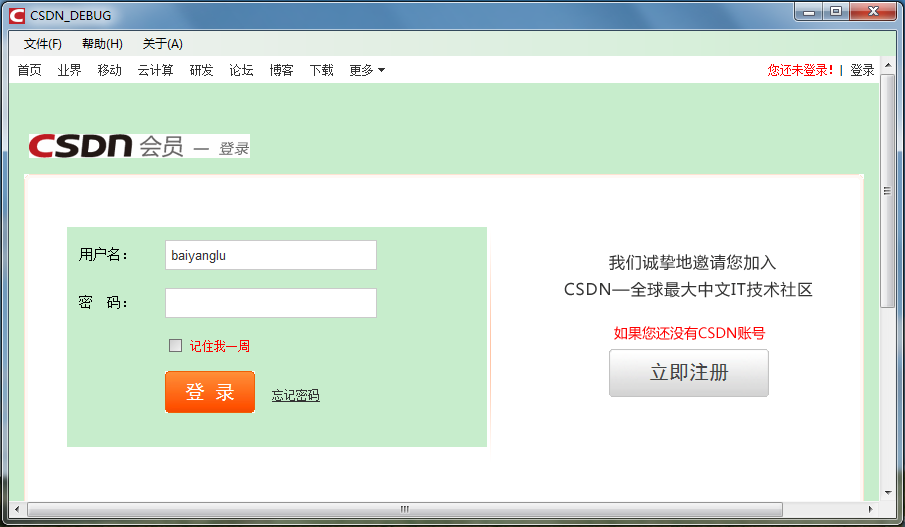
Task: Go to 首页 navigation link
Action: click(x=29, y=70)
